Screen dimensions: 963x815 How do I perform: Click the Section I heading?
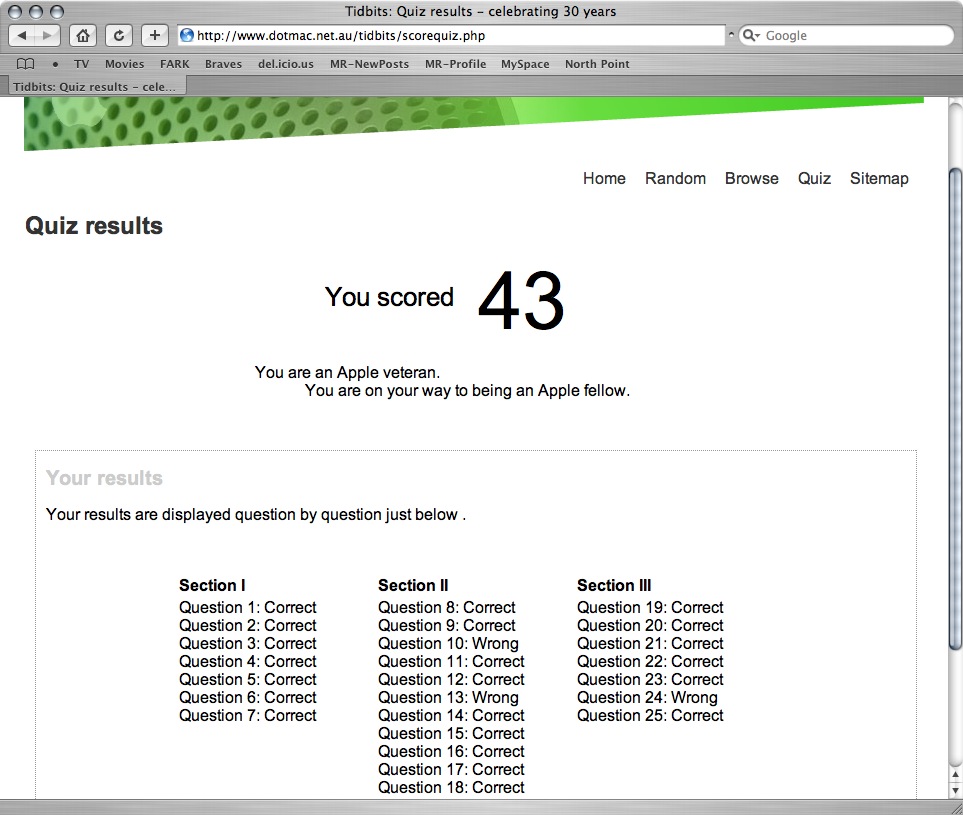(212, 585)
